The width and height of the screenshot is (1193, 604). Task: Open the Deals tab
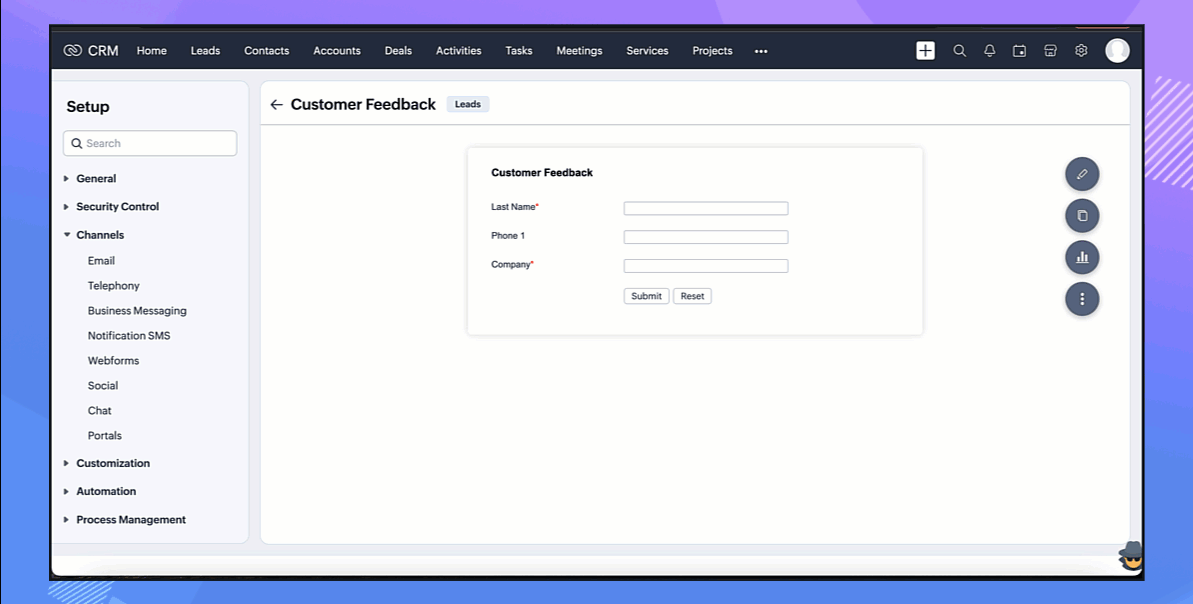(x=398, y=51)
